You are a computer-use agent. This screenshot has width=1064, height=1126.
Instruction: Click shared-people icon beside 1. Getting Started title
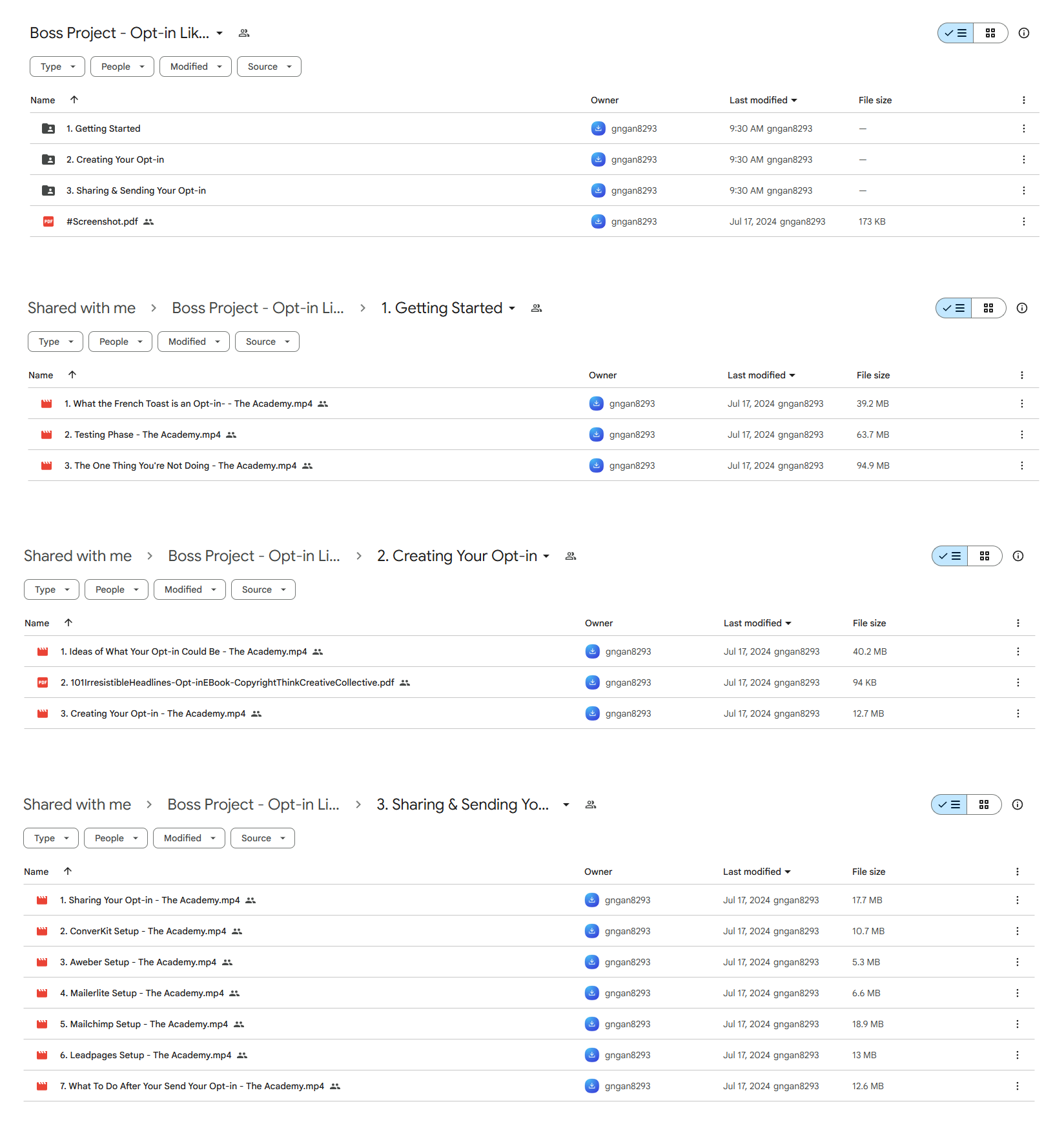537,308
